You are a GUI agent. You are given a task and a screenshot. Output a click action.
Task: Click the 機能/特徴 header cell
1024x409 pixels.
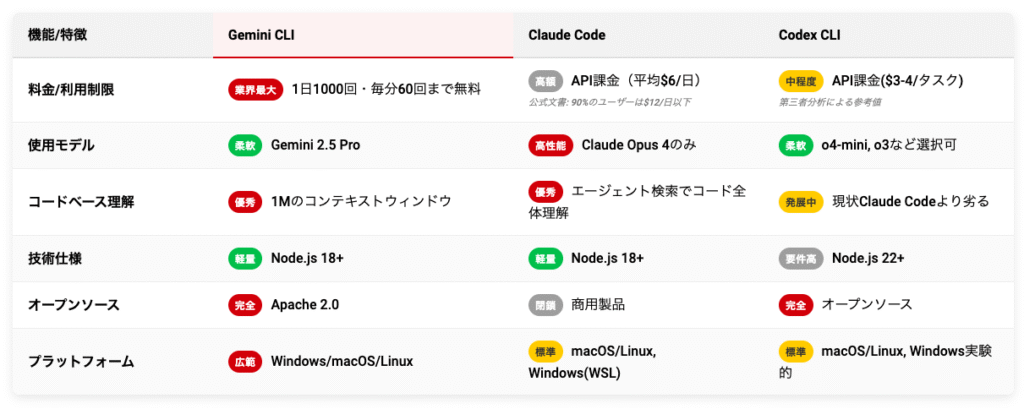pos(113,35)
